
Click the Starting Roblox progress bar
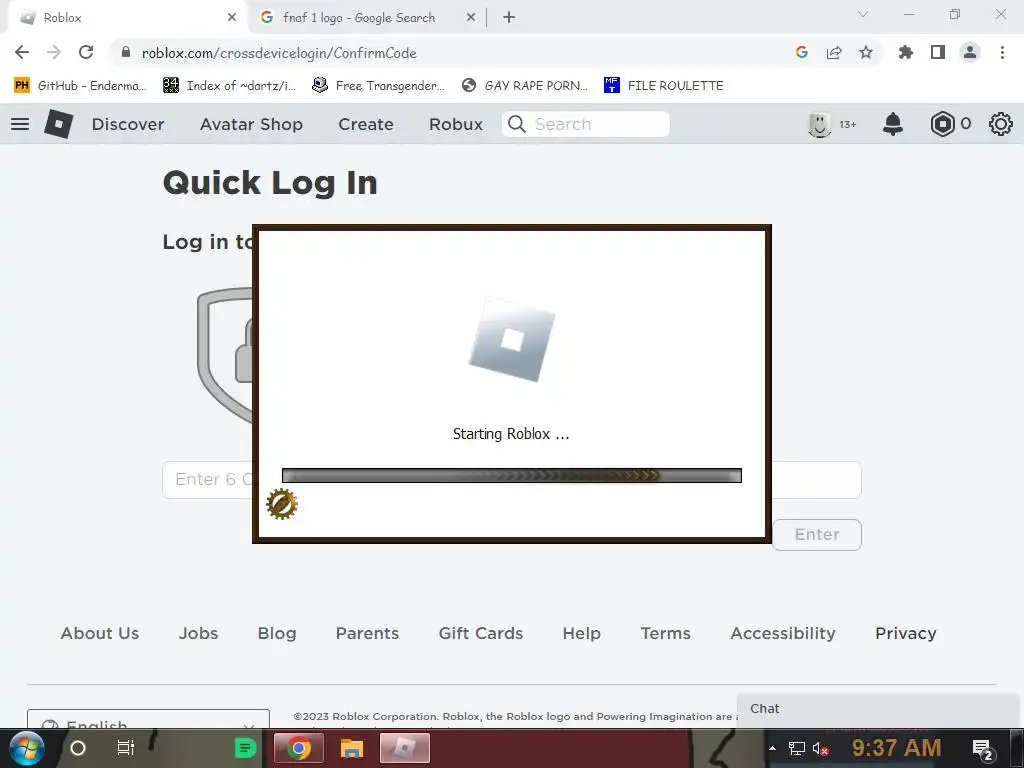coord(512,475)
